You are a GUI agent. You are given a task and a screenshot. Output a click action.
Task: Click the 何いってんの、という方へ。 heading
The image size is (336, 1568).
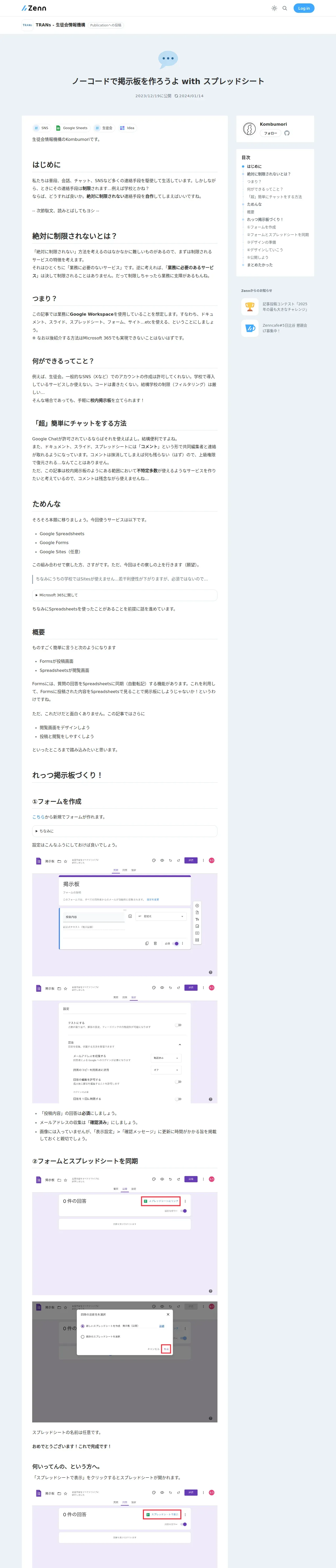point(67,1466)
